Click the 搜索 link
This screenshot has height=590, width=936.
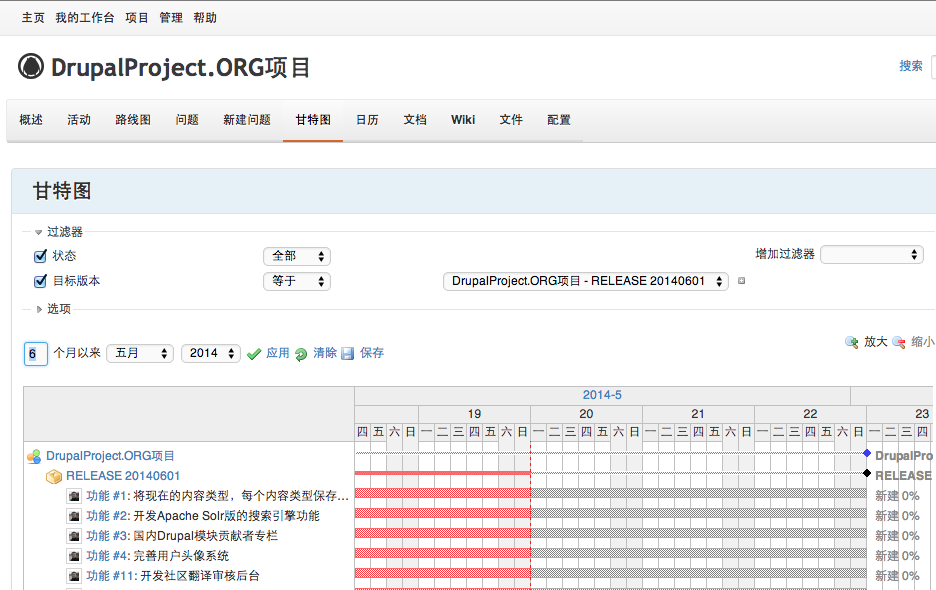[911, 66]
